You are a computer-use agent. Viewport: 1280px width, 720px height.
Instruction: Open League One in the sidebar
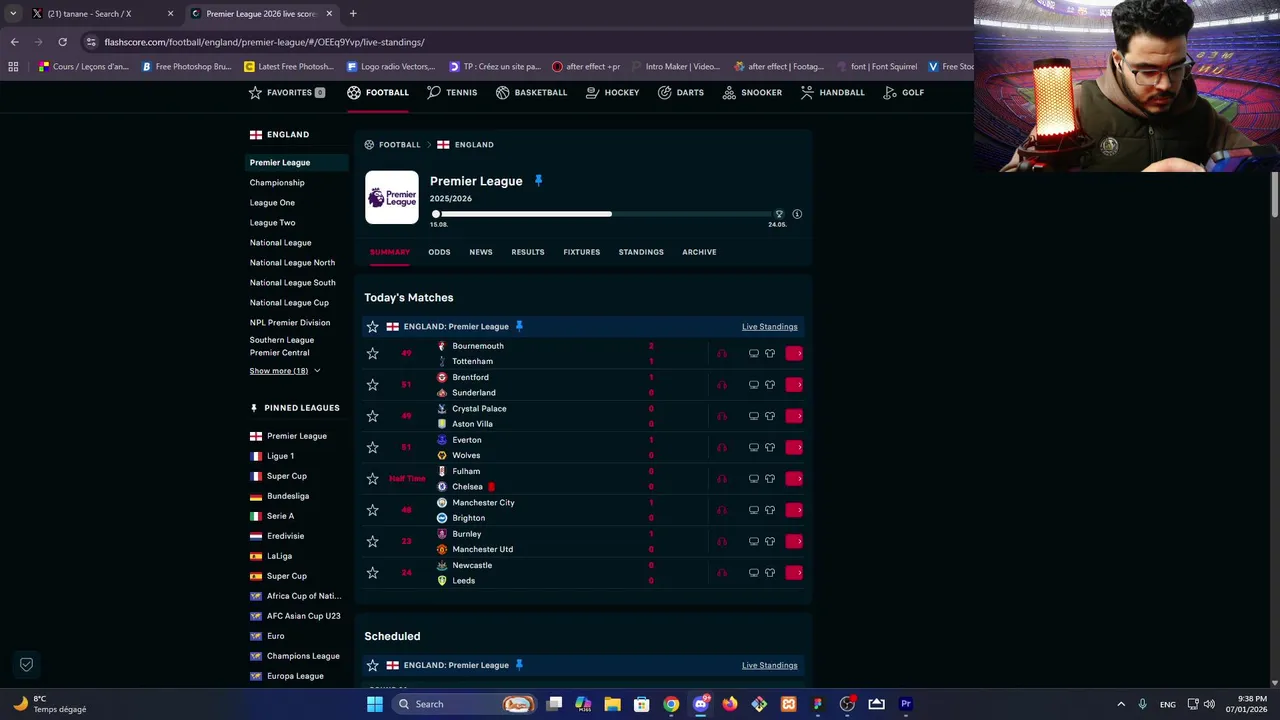tap(272, 203)
